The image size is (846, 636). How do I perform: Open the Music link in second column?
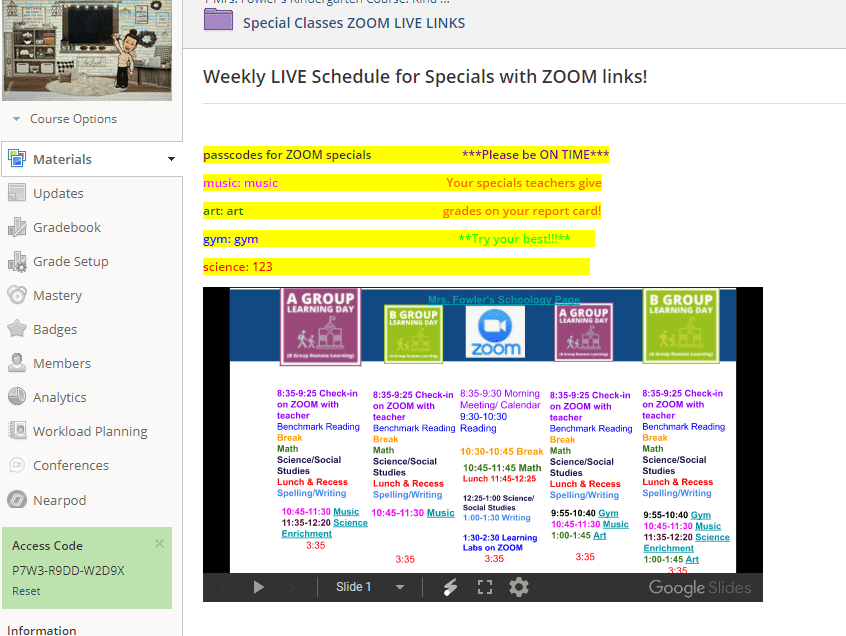coord(440,513)
